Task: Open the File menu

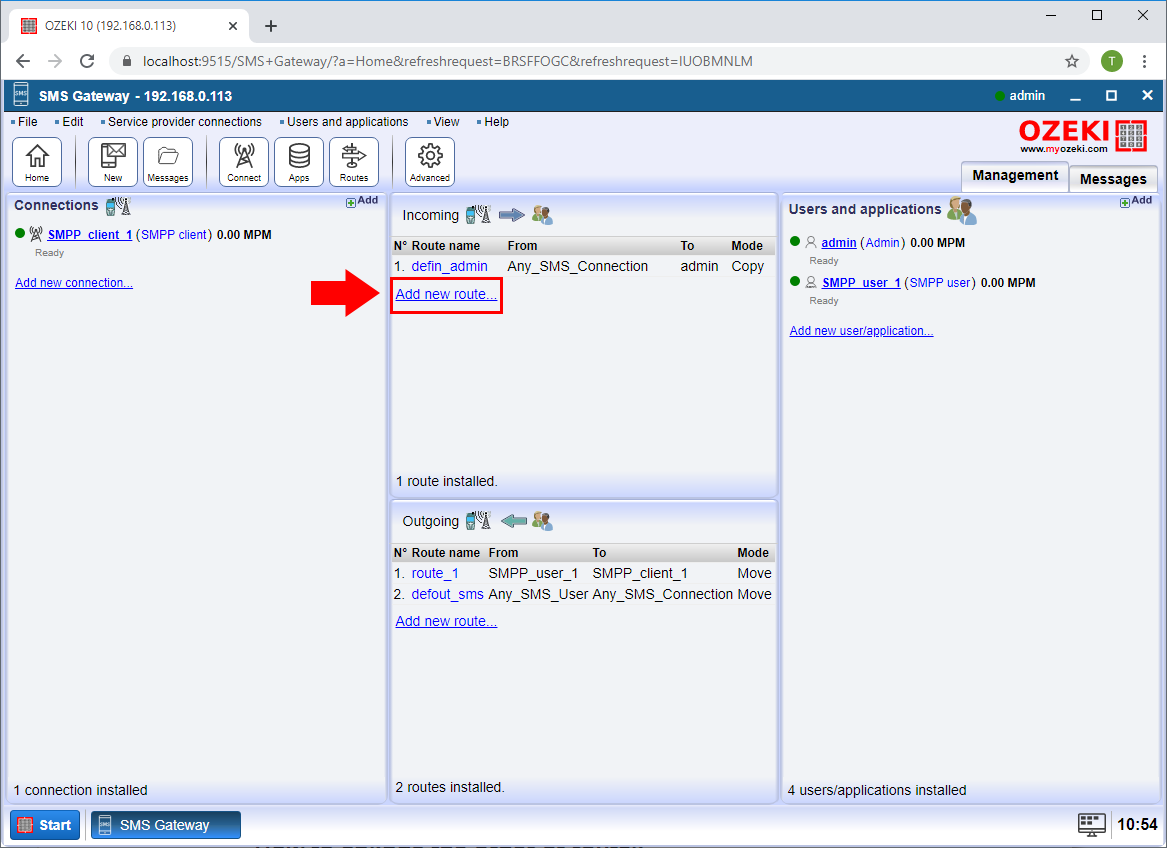Action: pos(28,122)
